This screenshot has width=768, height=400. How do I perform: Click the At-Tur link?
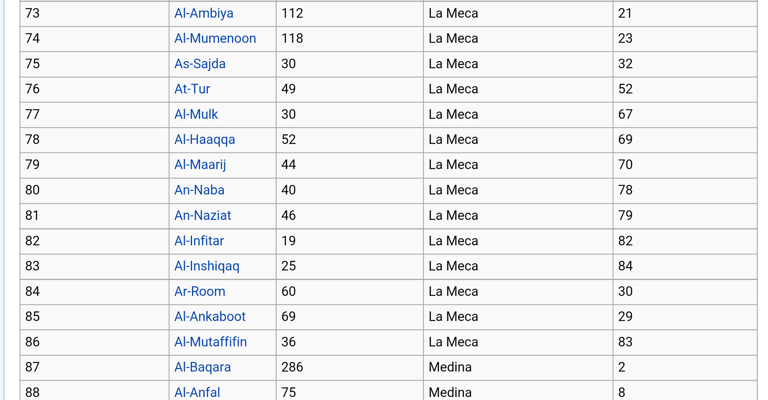point(192,89)
